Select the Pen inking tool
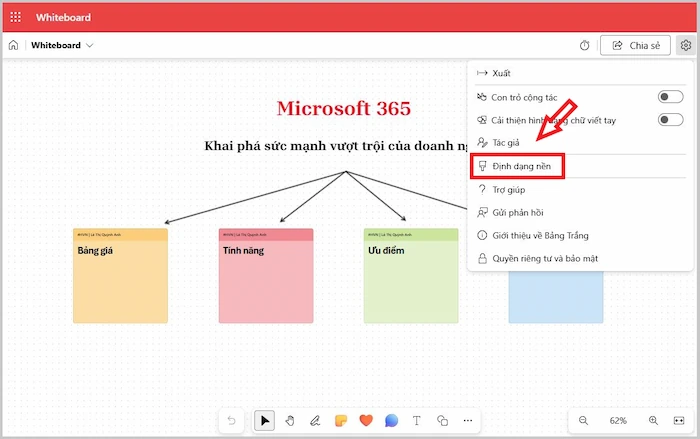This screenshot has height=439, width=700. click(315, 420)
